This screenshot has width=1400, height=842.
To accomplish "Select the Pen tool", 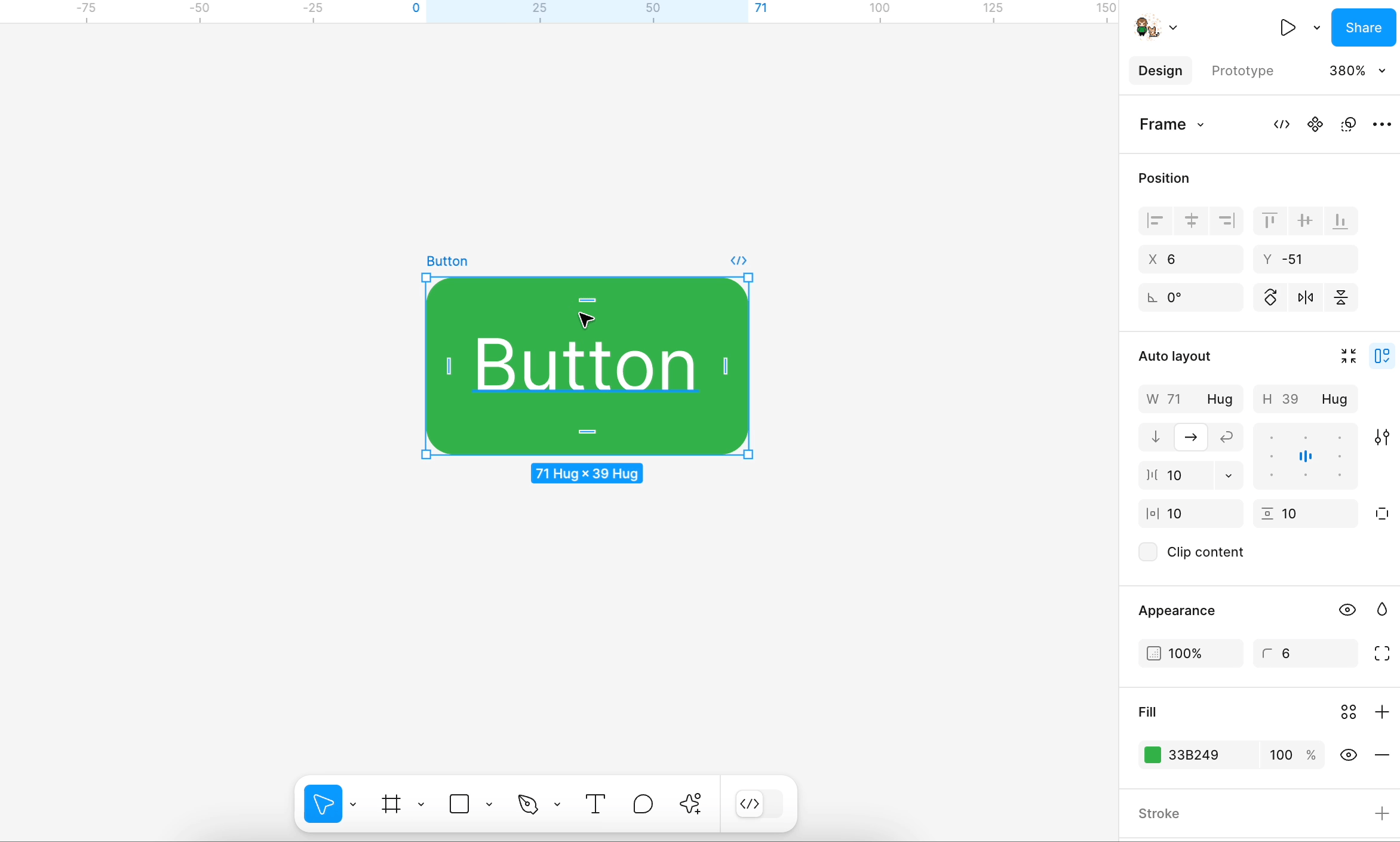I will [528, 804].
